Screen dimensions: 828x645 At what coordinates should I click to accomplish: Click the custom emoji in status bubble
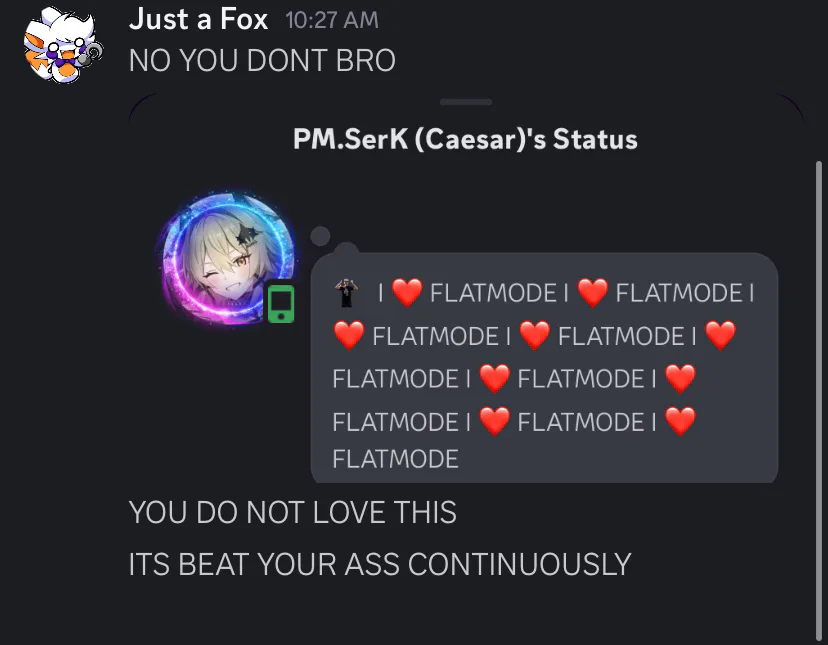click(346, 293)
